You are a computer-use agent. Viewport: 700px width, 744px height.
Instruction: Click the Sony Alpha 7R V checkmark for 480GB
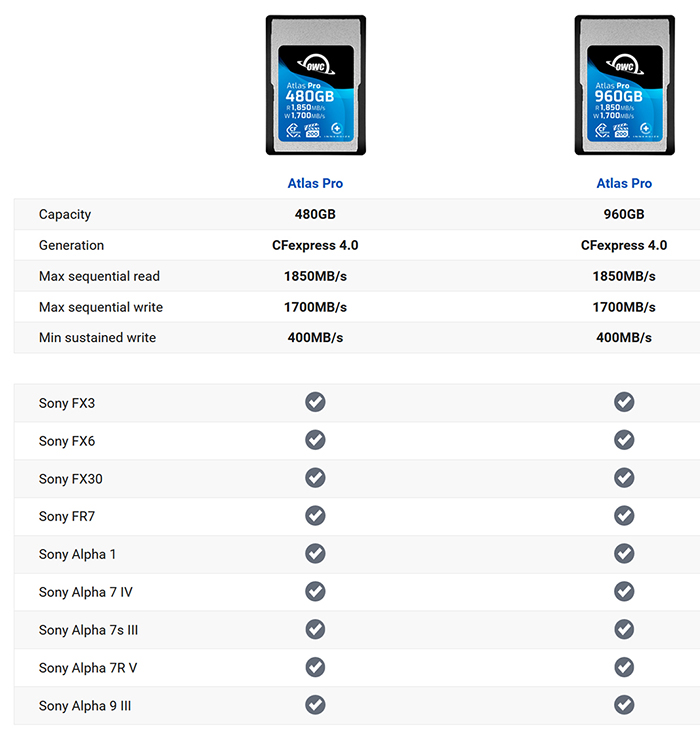[315, 667]
